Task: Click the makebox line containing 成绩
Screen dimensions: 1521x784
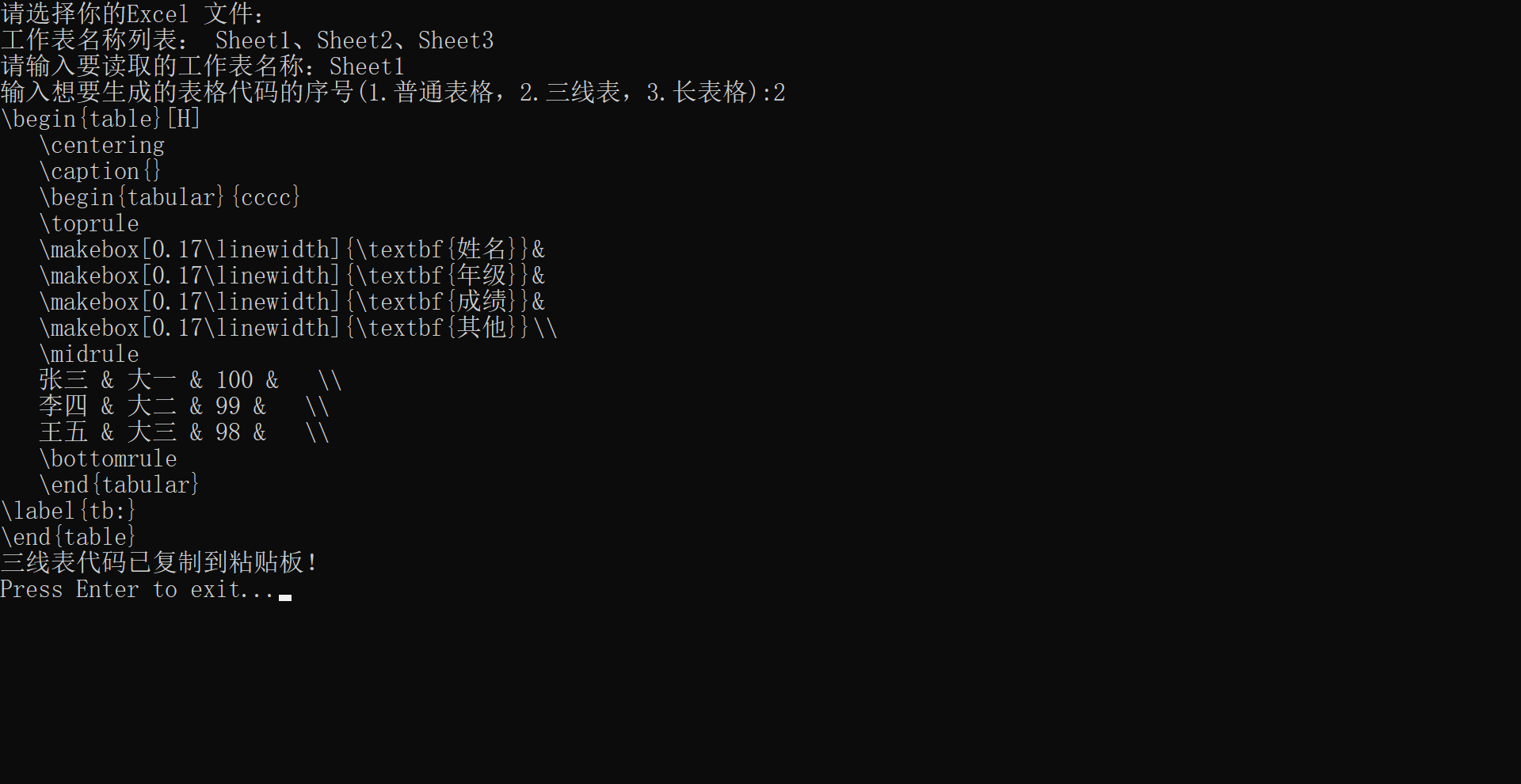Action: [292, 302]
